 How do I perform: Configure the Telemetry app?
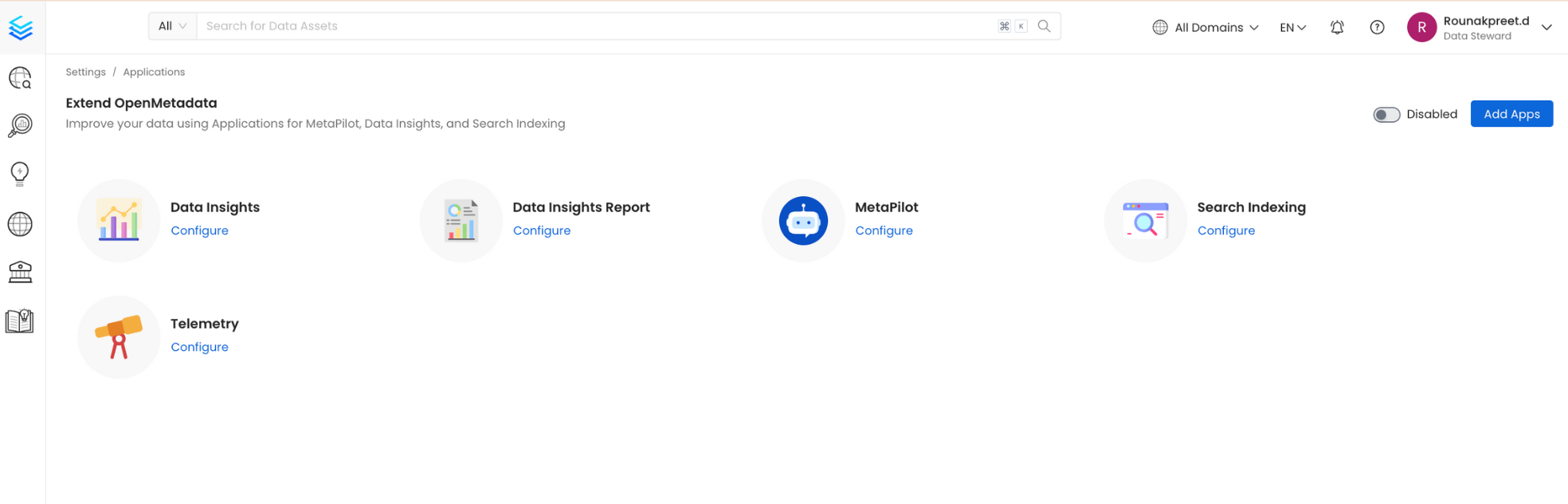[x=199, y=347]
